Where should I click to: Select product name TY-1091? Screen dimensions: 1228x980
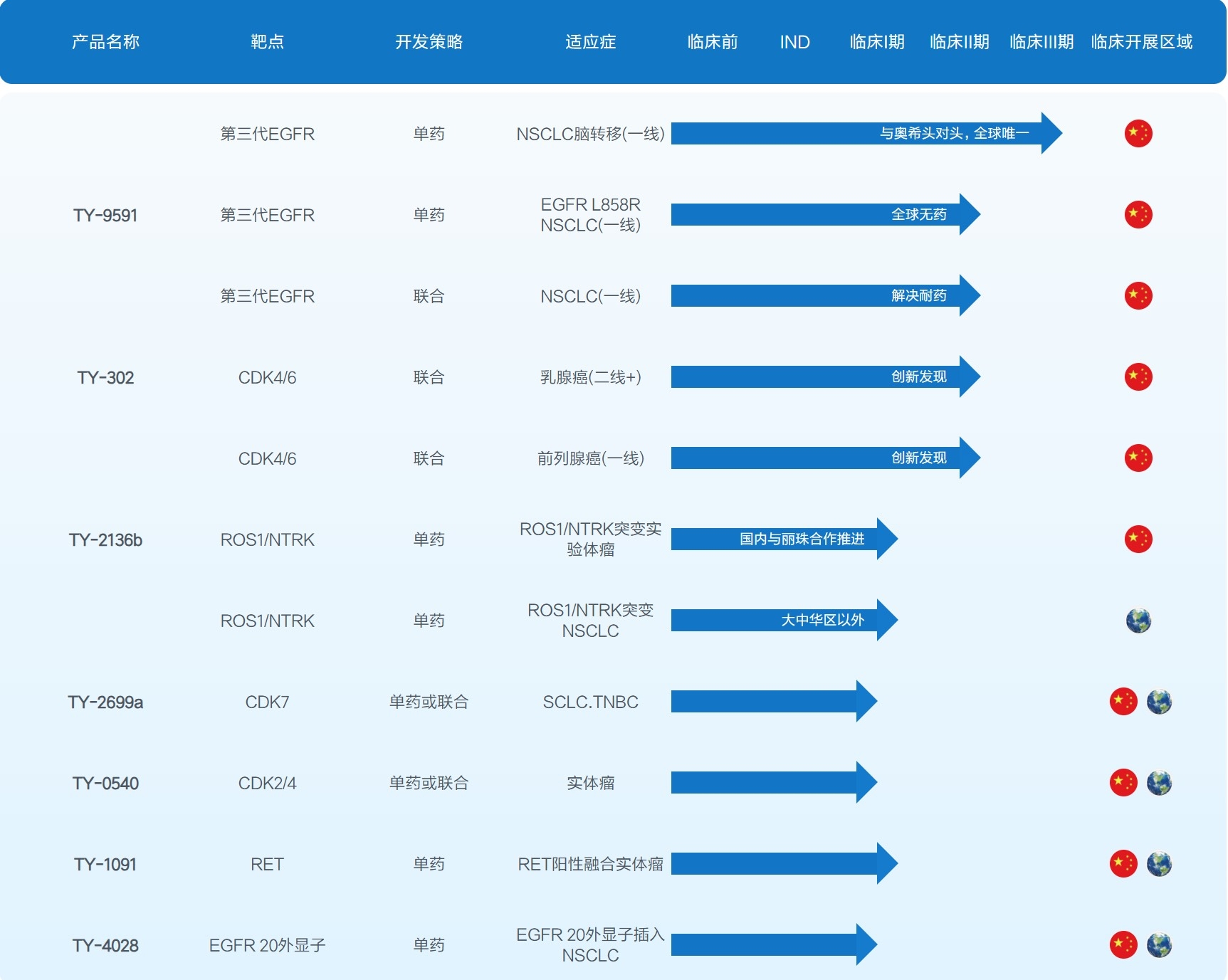(105, 864)
